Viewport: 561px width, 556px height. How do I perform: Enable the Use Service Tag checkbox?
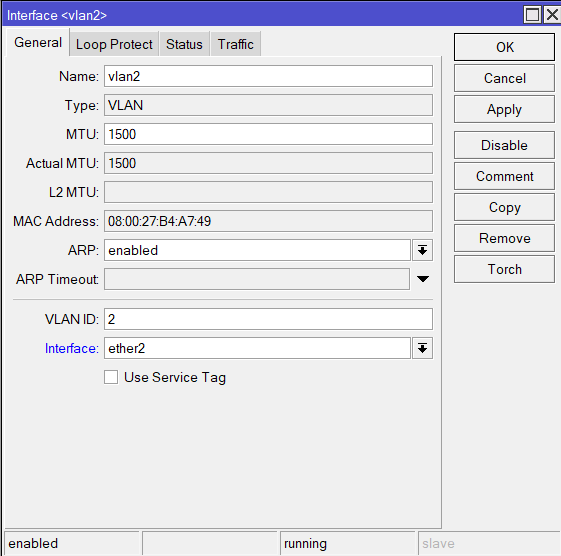(111, 377)
